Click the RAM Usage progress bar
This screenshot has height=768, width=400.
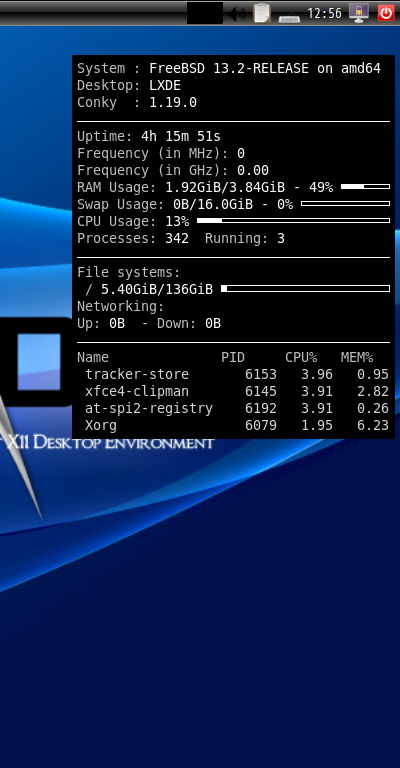365,187
